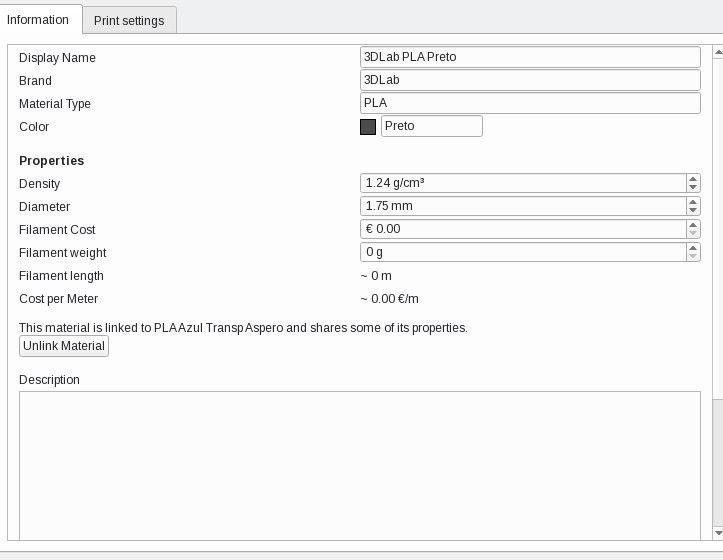Click the Description label
Viewport: 723px width, 560px height.
pos(49,380)
